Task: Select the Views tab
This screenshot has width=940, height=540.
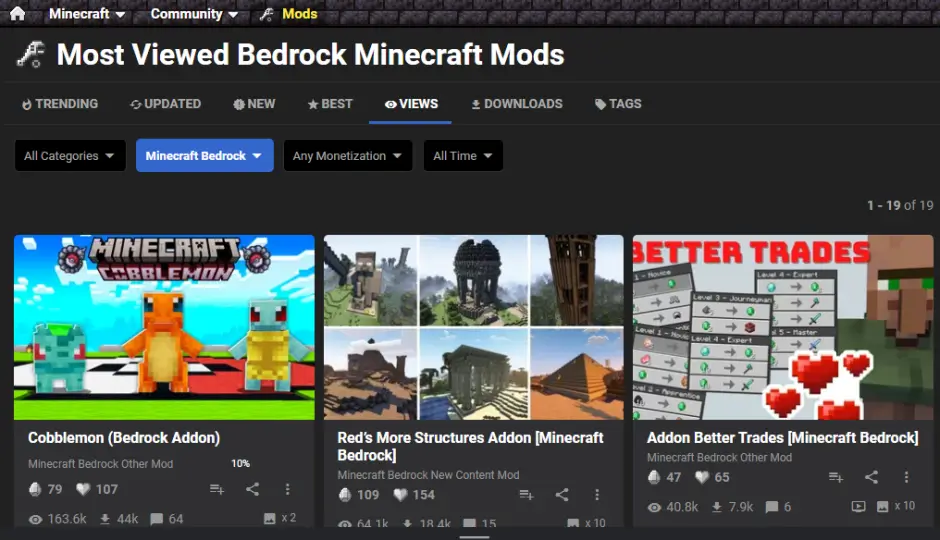Action: 411,104
